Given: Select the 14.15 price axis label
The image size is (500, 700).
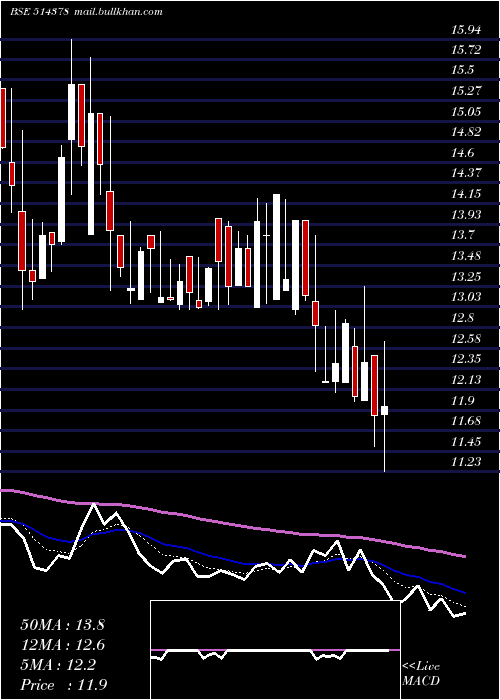Looking at the screenshot, I should [x=466, y=194].
